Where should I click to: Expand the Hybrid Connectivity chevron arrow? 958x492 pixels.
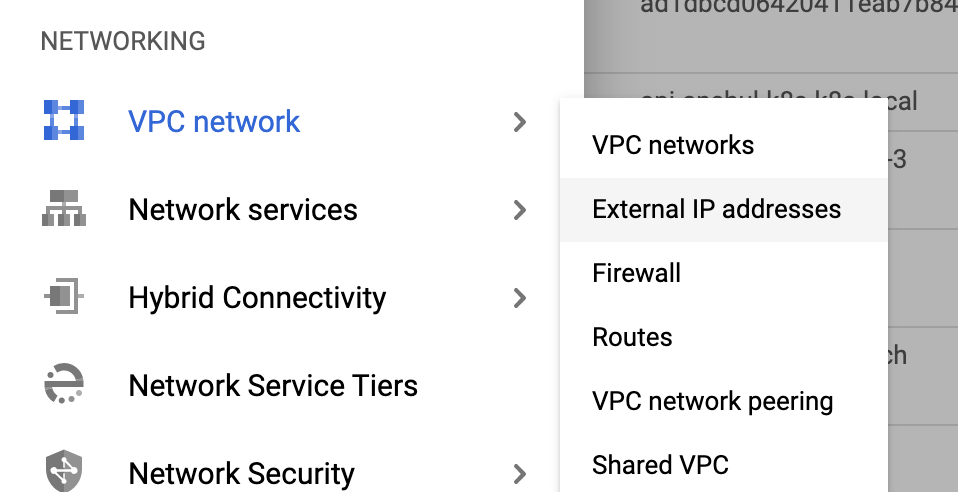[520, 298]
